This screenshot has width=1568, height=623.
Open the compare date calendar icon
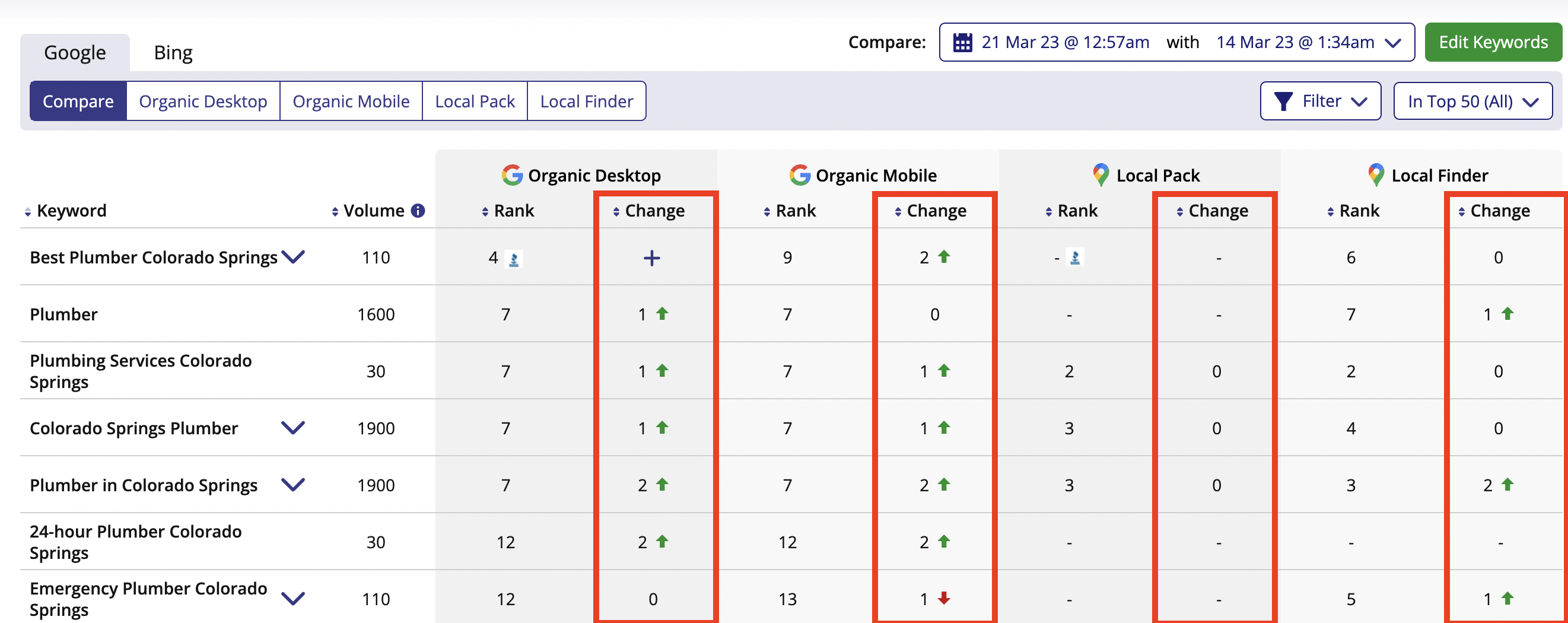pyautogui.click(x=962, y=43)
